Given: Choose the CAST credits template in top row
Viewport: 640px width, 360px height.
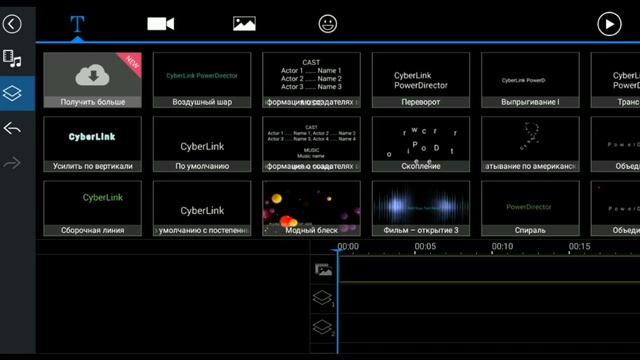Looking at the screenshot, I should (311, 80).
